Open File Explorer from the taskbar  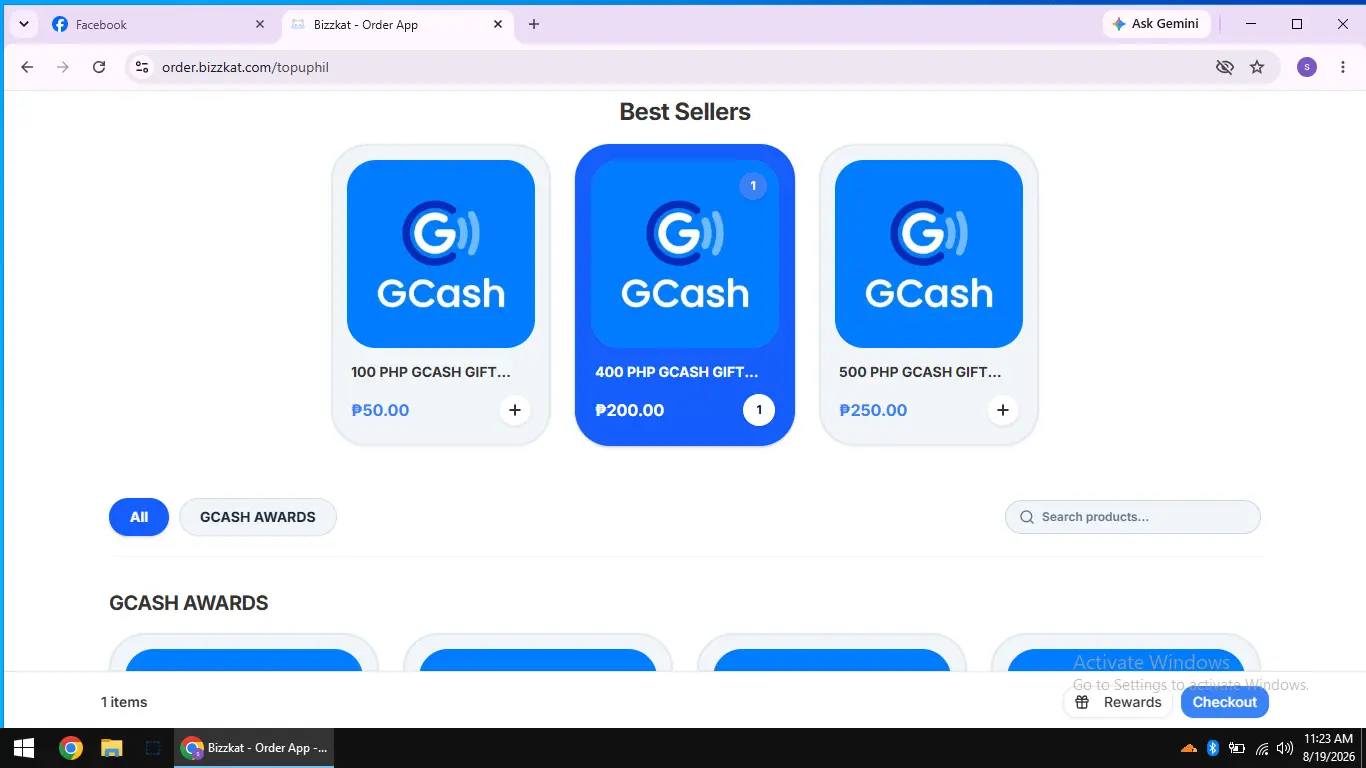click(111, 748)
